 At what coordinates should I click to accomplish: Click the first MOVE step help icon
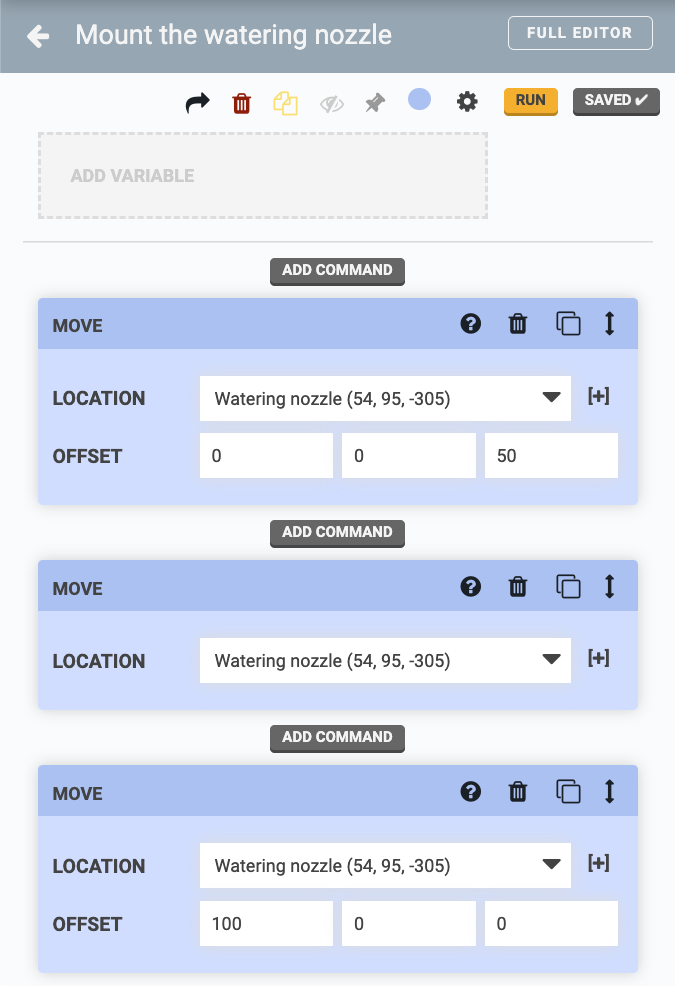(x=470, y=324)
